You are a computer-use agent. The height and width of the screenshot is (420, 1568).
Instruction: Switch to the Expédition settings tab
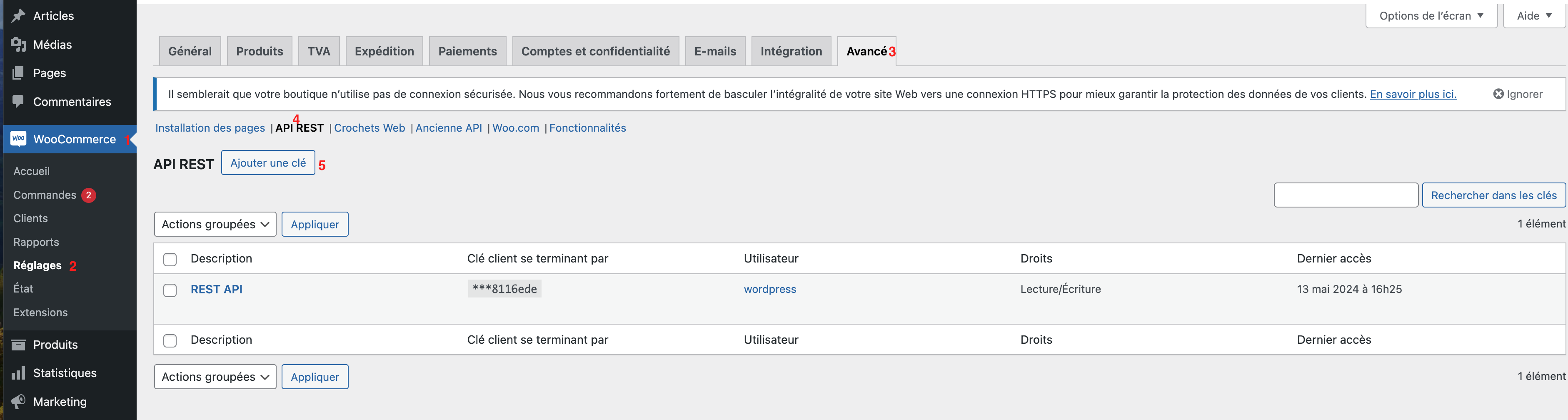tap(384, 51)
